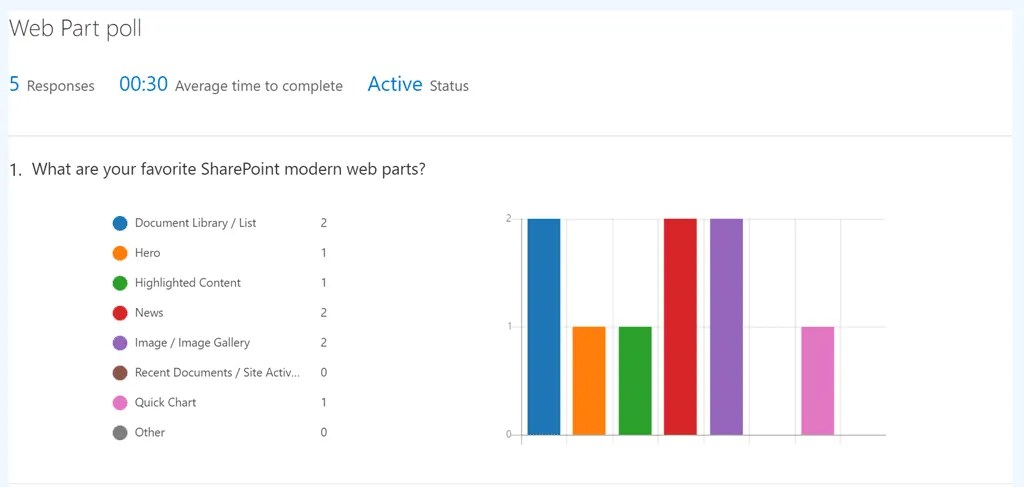Click the gray Other legend dot
Image resolution: width=1024 pixels, height=487 pixels.
tap(120, 433)
